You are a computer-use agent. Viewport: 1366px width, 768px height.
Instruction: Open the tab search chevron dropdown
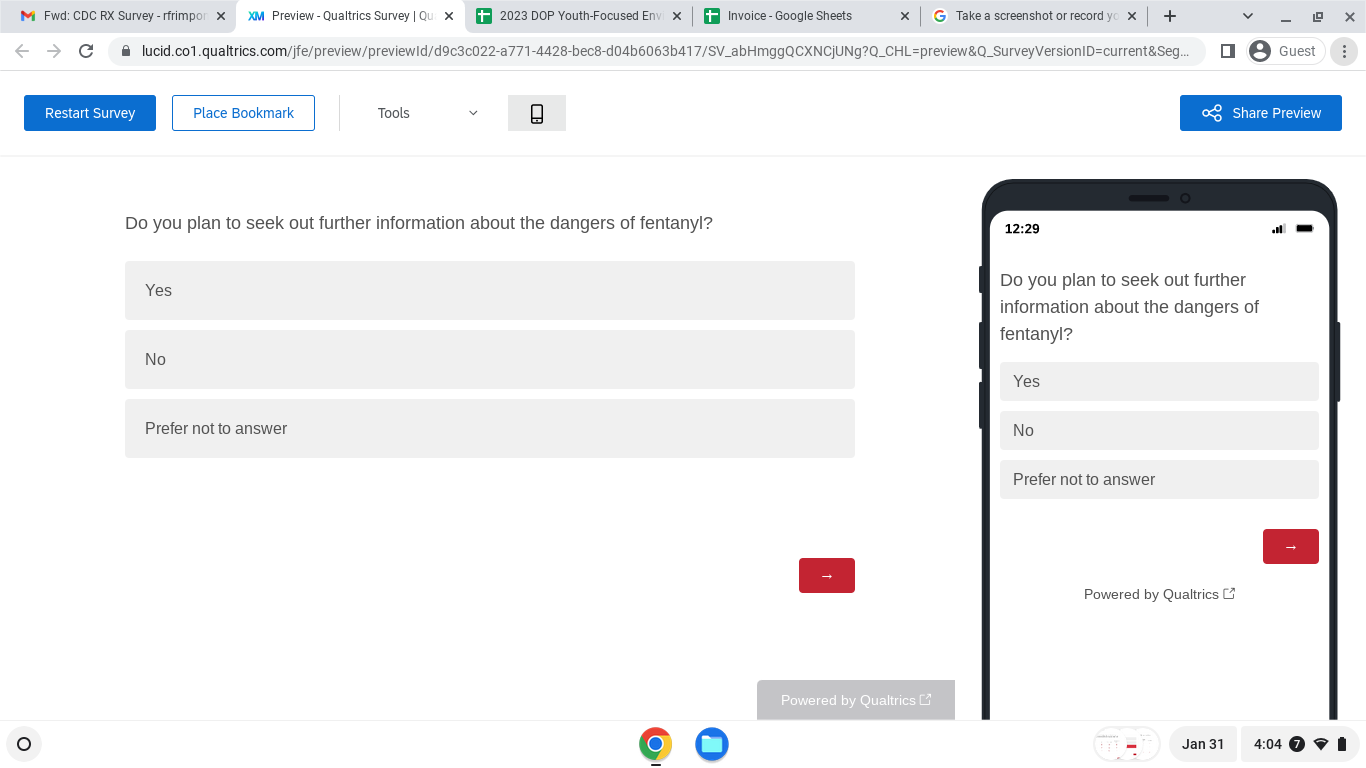point(1247,16)
